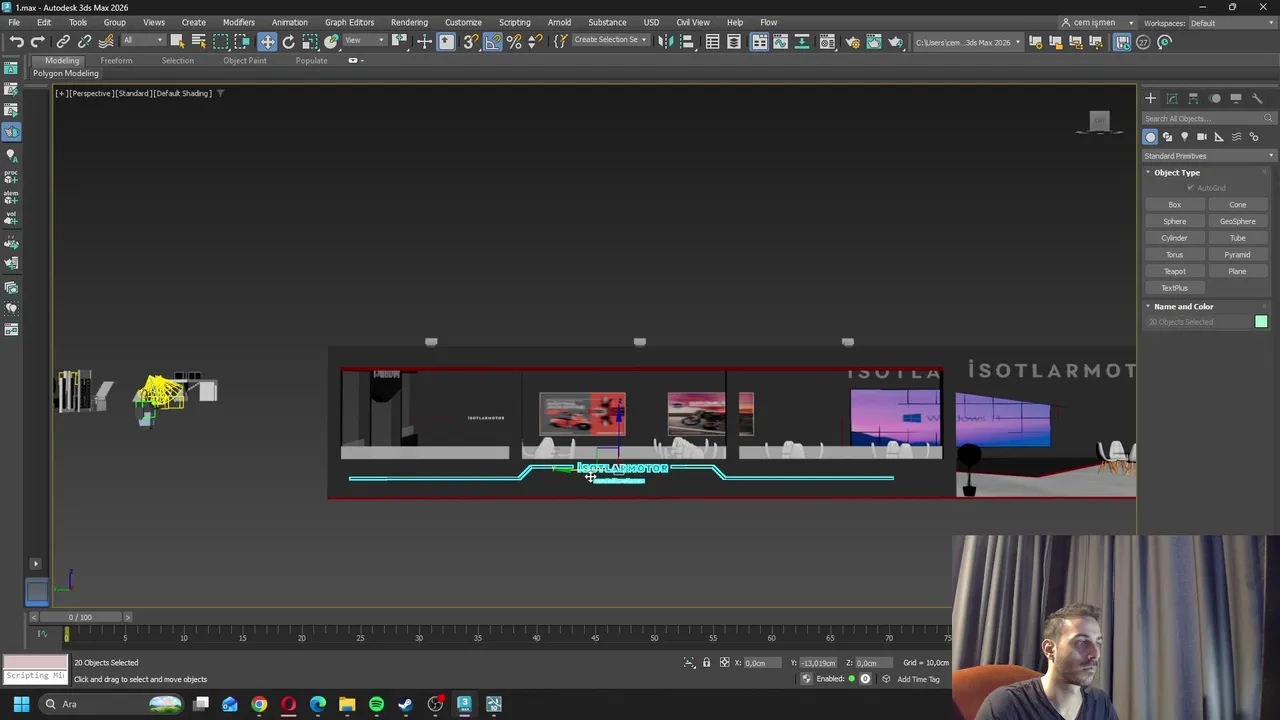Click the Teapot primitive button
Viewport: 1280px width, 720px height.
pyautogui.click(x=1174, y=271)
